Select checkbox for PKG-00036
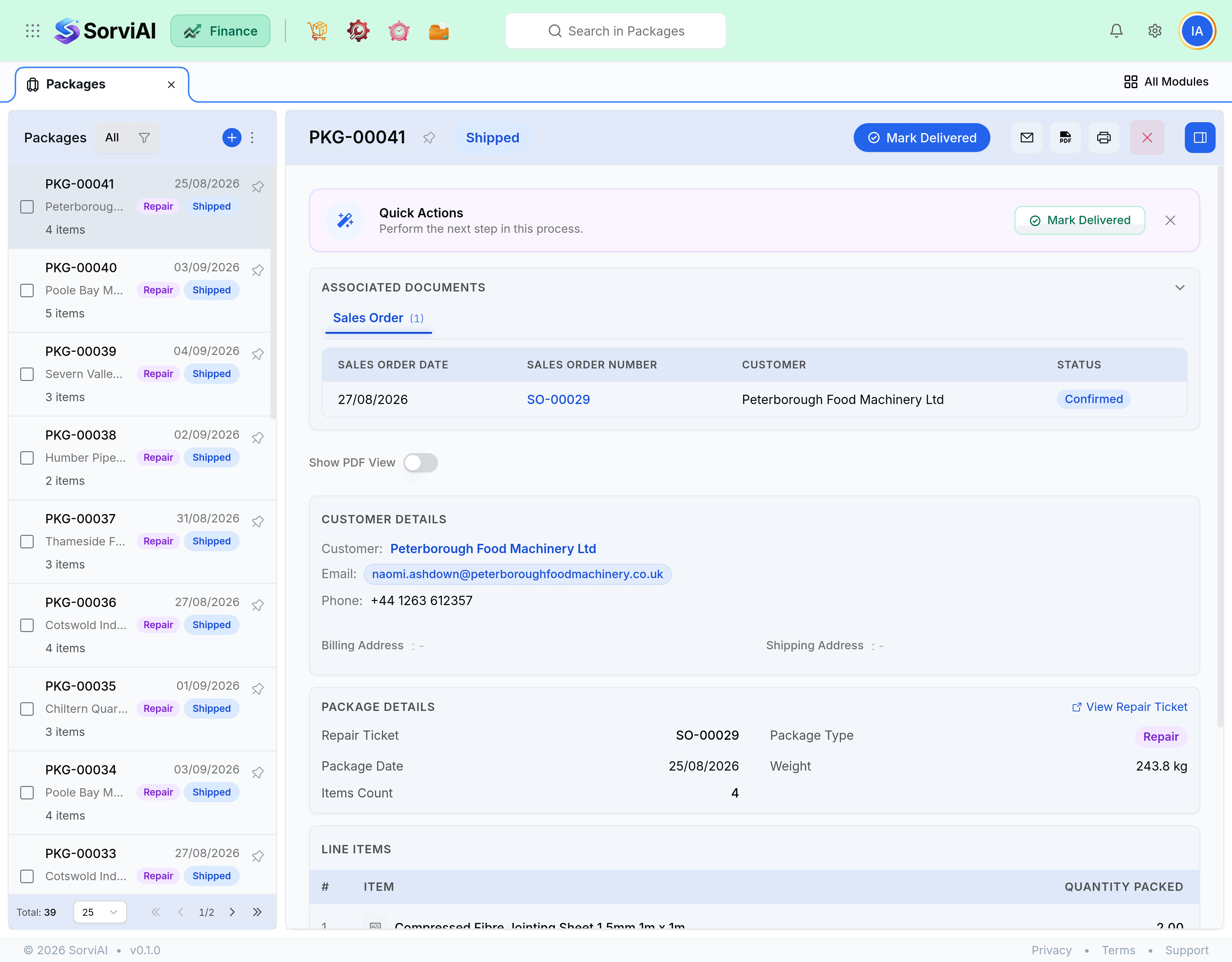 (27, 625)
